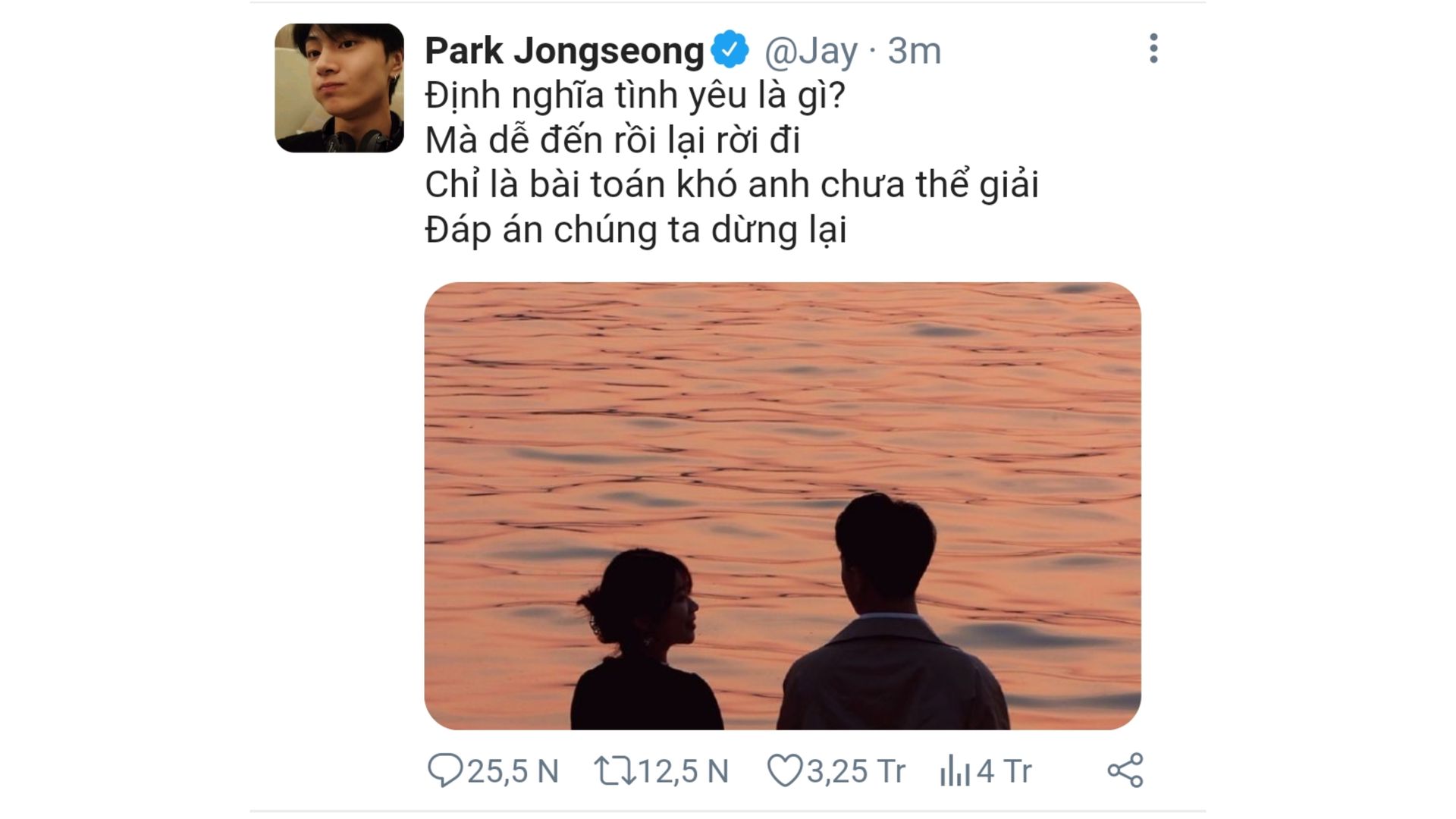Click the 4 Tr views count
Screen dimensions: 1456x819
point(1004,771)
